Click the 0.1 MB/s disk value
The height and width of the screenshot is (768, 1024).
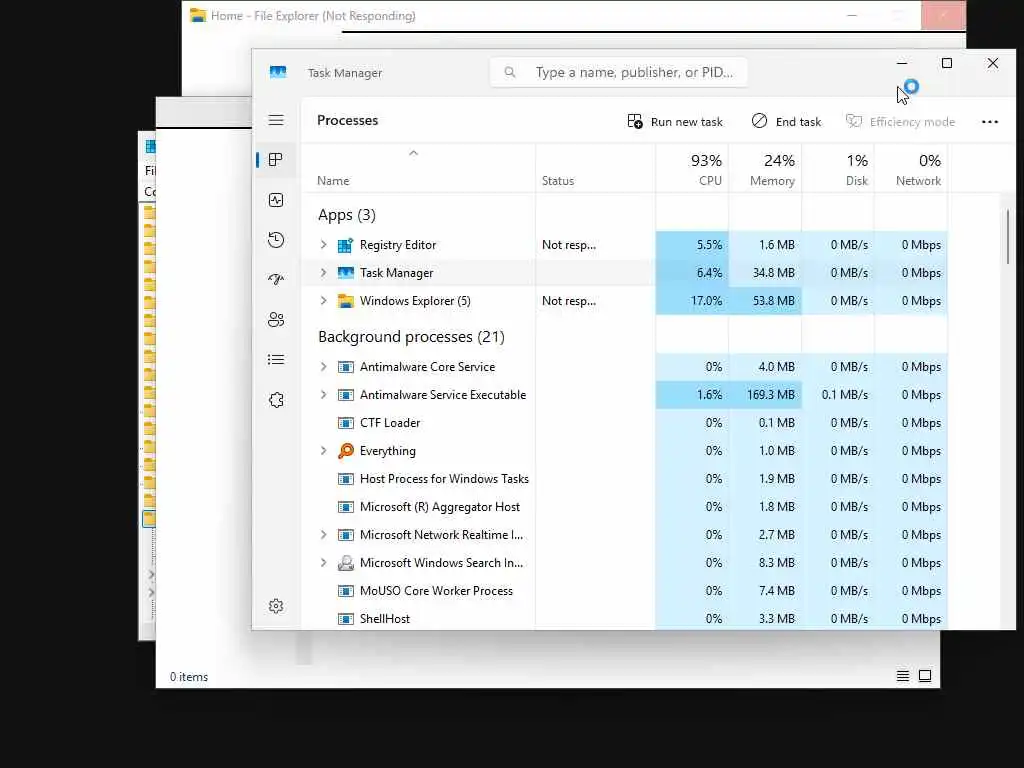tap(845, 394)
